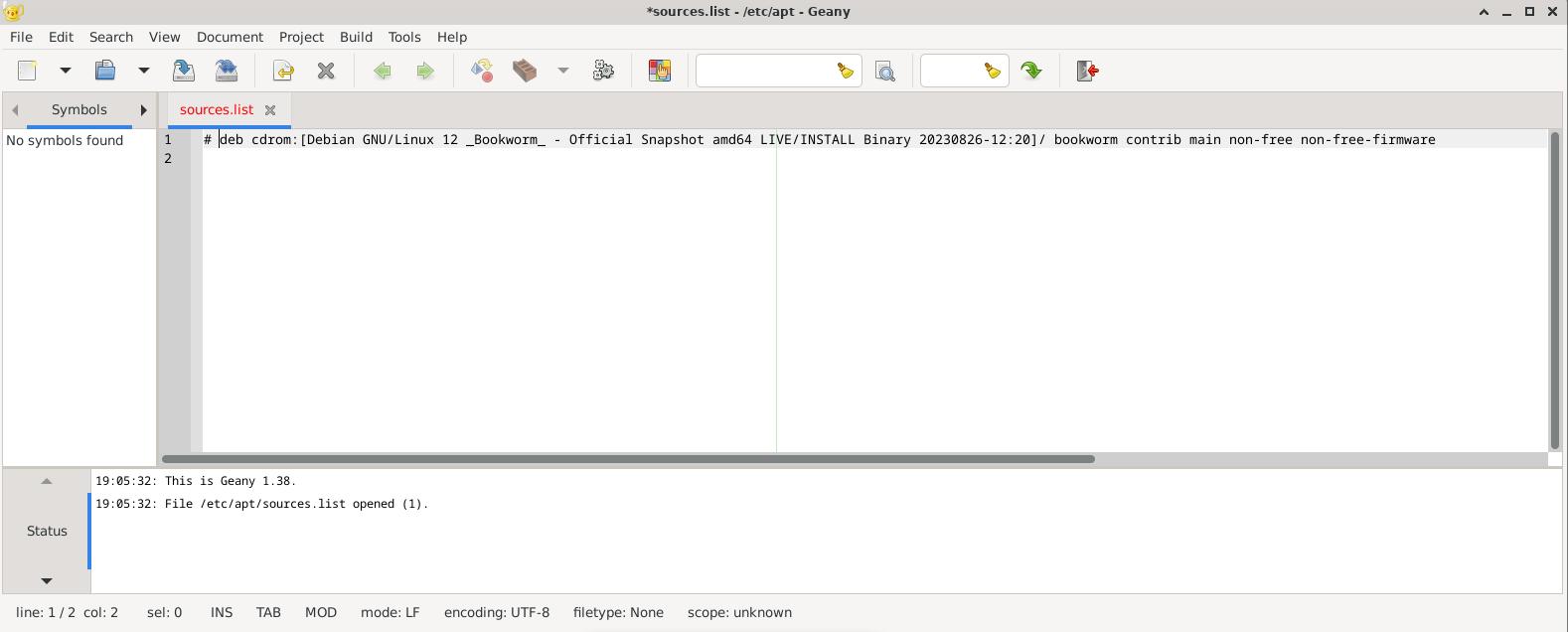Image resolution: width=1568 pixels, height=632 pixels.
Task: Jump to entered line green arrow
Action: [1031, 71]
